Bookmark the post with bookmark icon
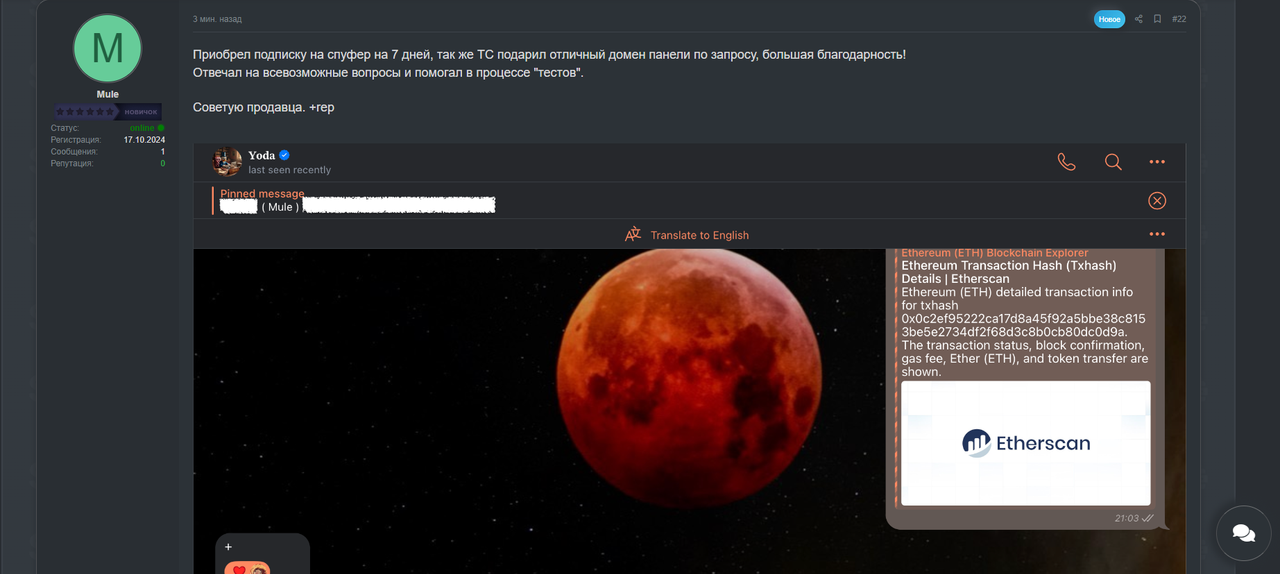Viewport: 1280px width, 574px height. click(x=1157, y=19)
